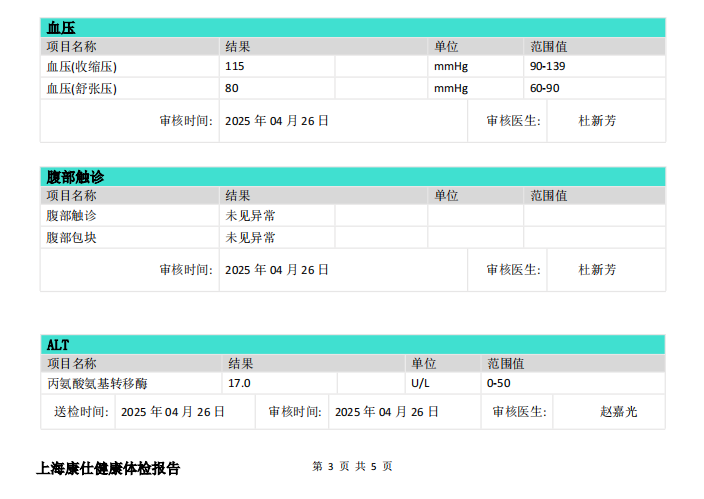Select the reference range 90-139
Screen dimensions: 704x499
point(549,66)
